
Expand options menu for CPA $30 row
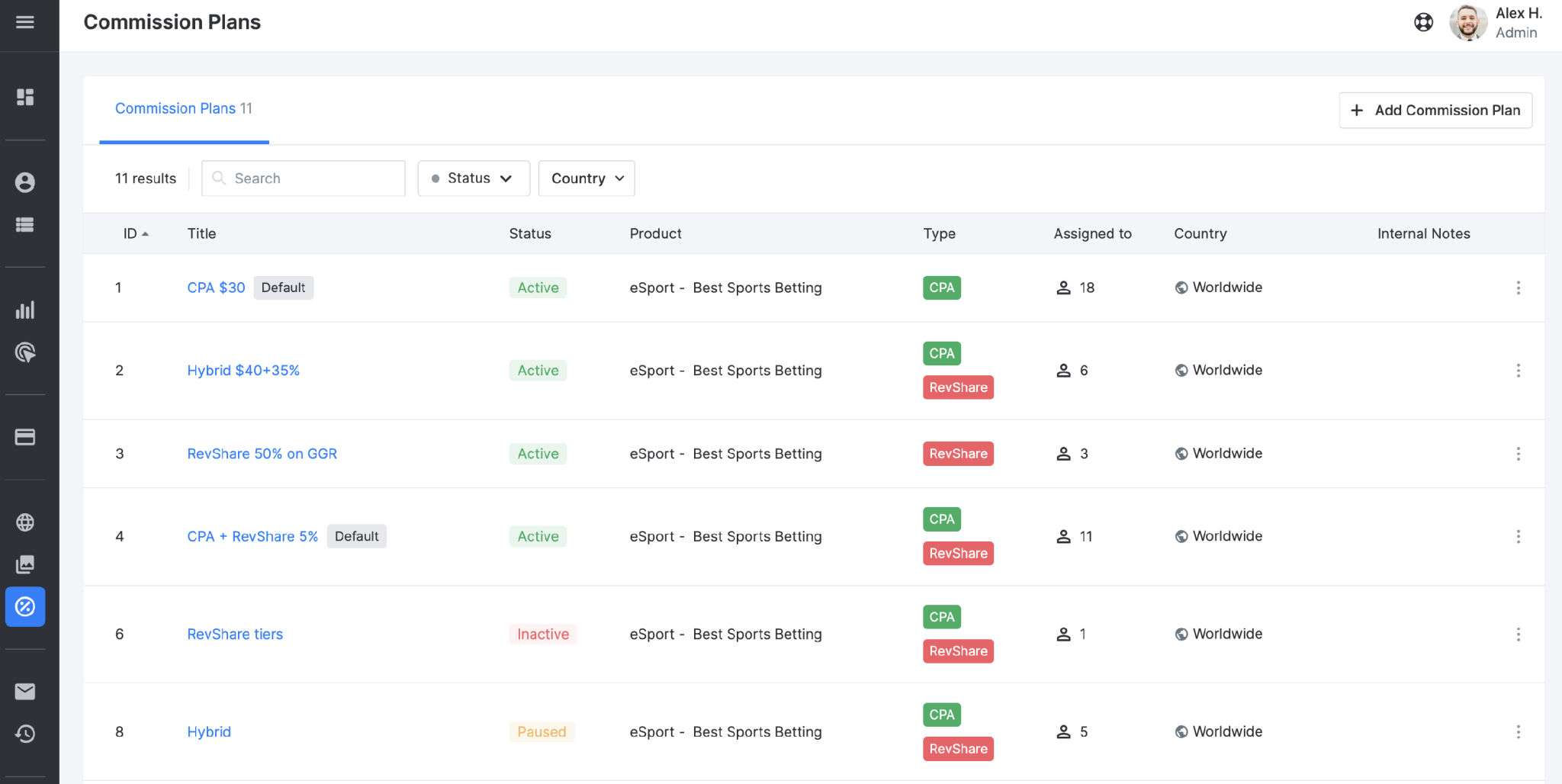coord(1519,288)
